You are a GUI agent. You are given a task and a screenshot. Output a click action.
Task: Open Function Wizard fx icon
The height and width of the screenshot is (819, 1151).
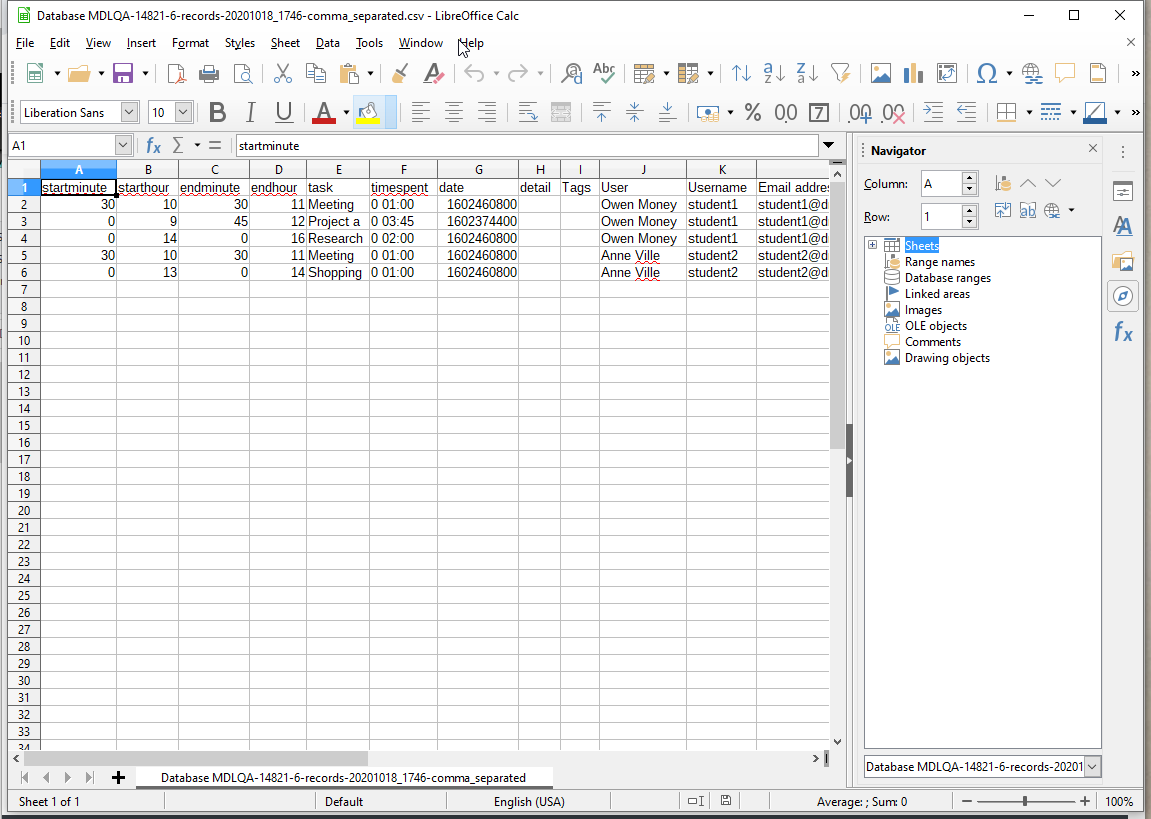coord(153,145)
